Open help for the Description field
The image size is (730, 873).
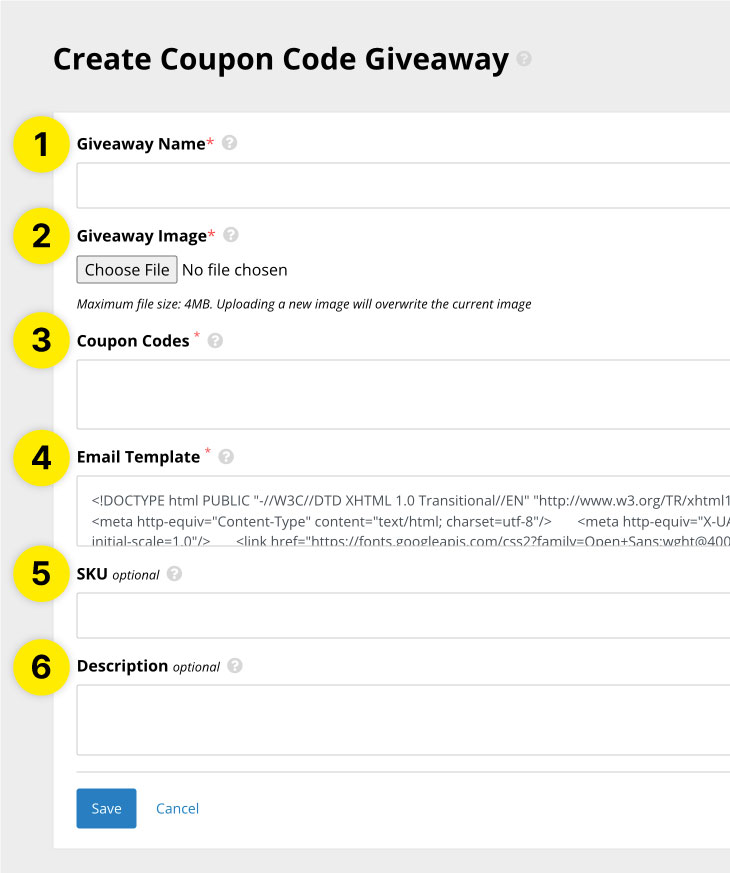(x=236, y=666)
